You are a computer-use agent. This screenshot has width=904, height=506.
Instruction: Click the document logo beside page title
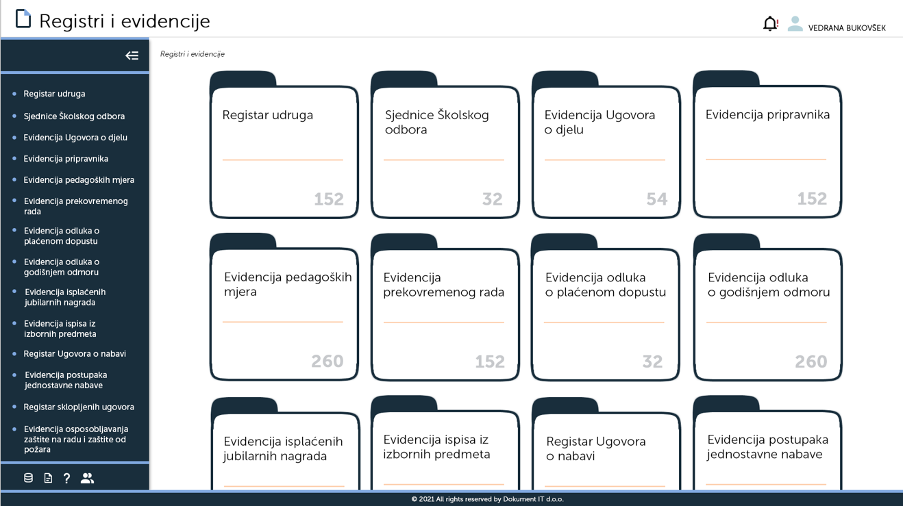(x=23, y=20)
